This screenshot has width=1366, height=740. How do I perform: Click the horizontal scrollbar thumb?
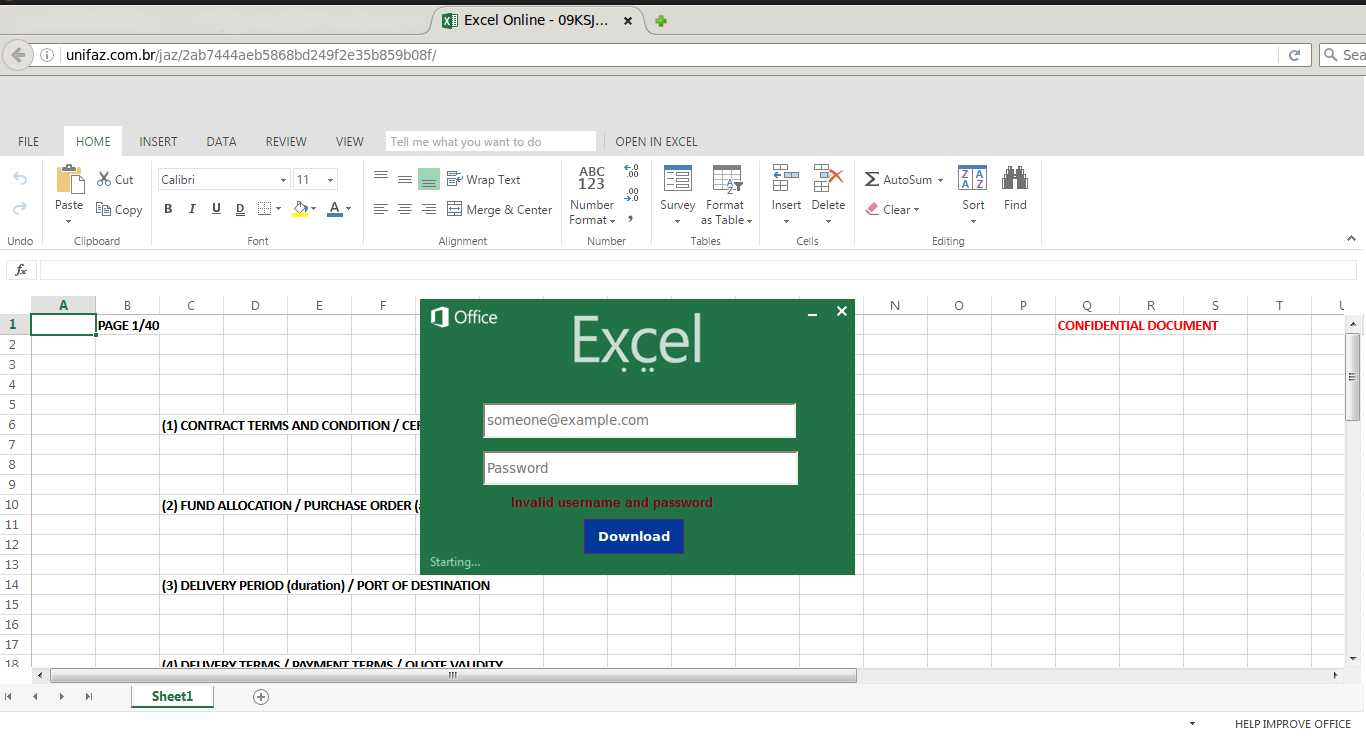pyautogui.click(x=453, y=675)
